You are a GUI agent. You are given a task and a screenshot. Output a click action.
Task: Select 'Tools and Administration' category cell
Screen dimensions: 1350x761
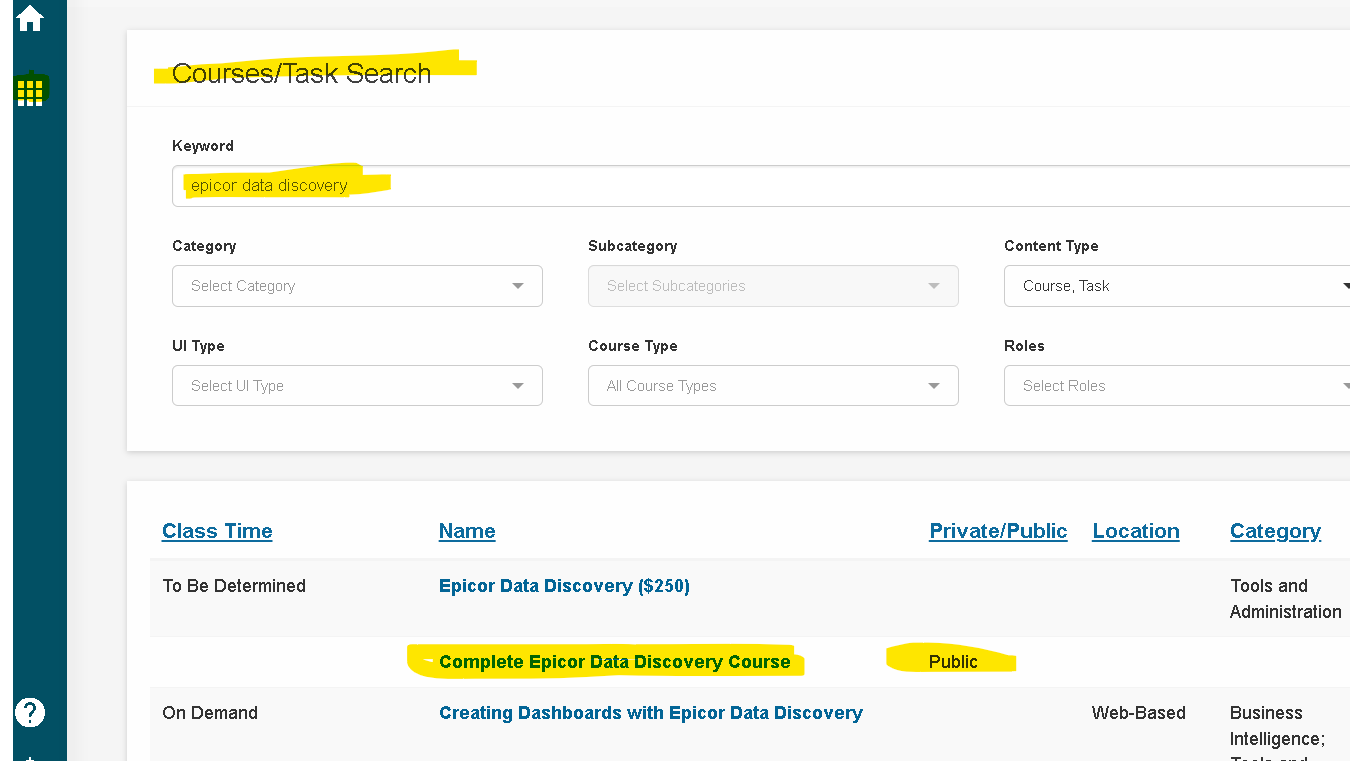click(1286, 599)
